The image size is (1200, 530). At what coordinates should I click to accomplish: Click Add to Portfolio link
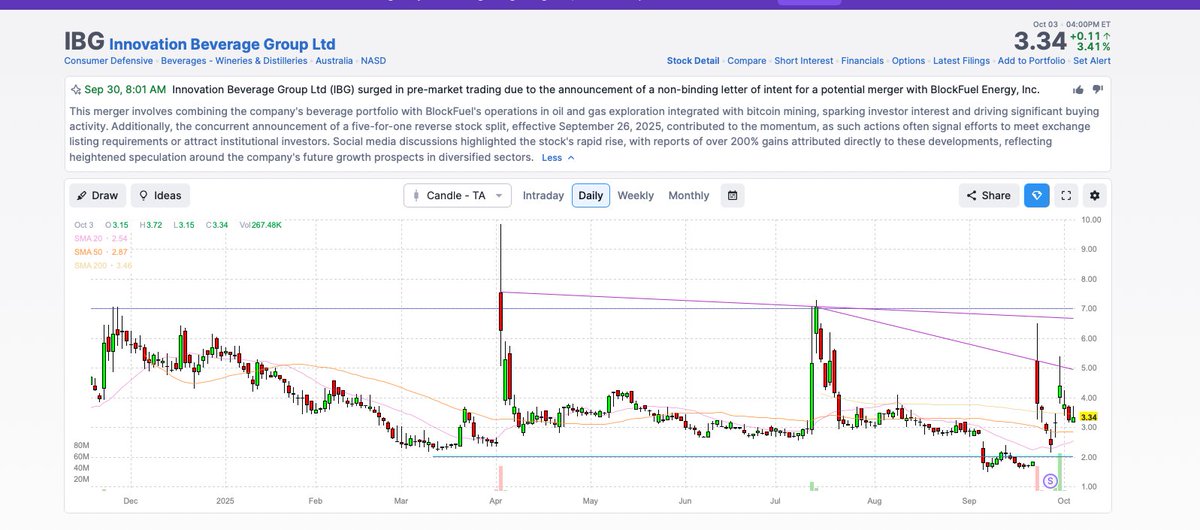click(x=1031, y=61)
